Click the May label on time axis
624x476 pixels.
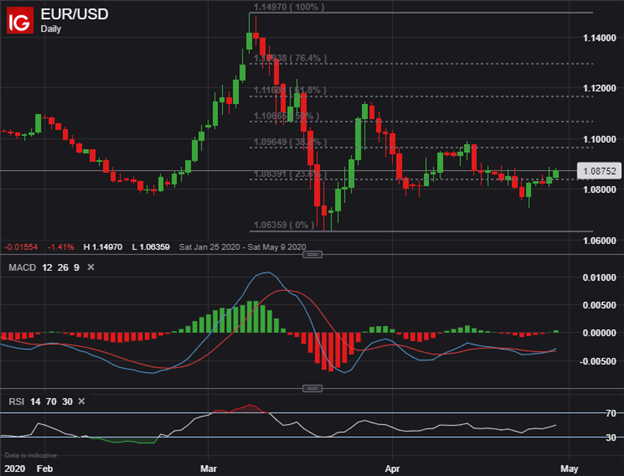coord(569,468)
